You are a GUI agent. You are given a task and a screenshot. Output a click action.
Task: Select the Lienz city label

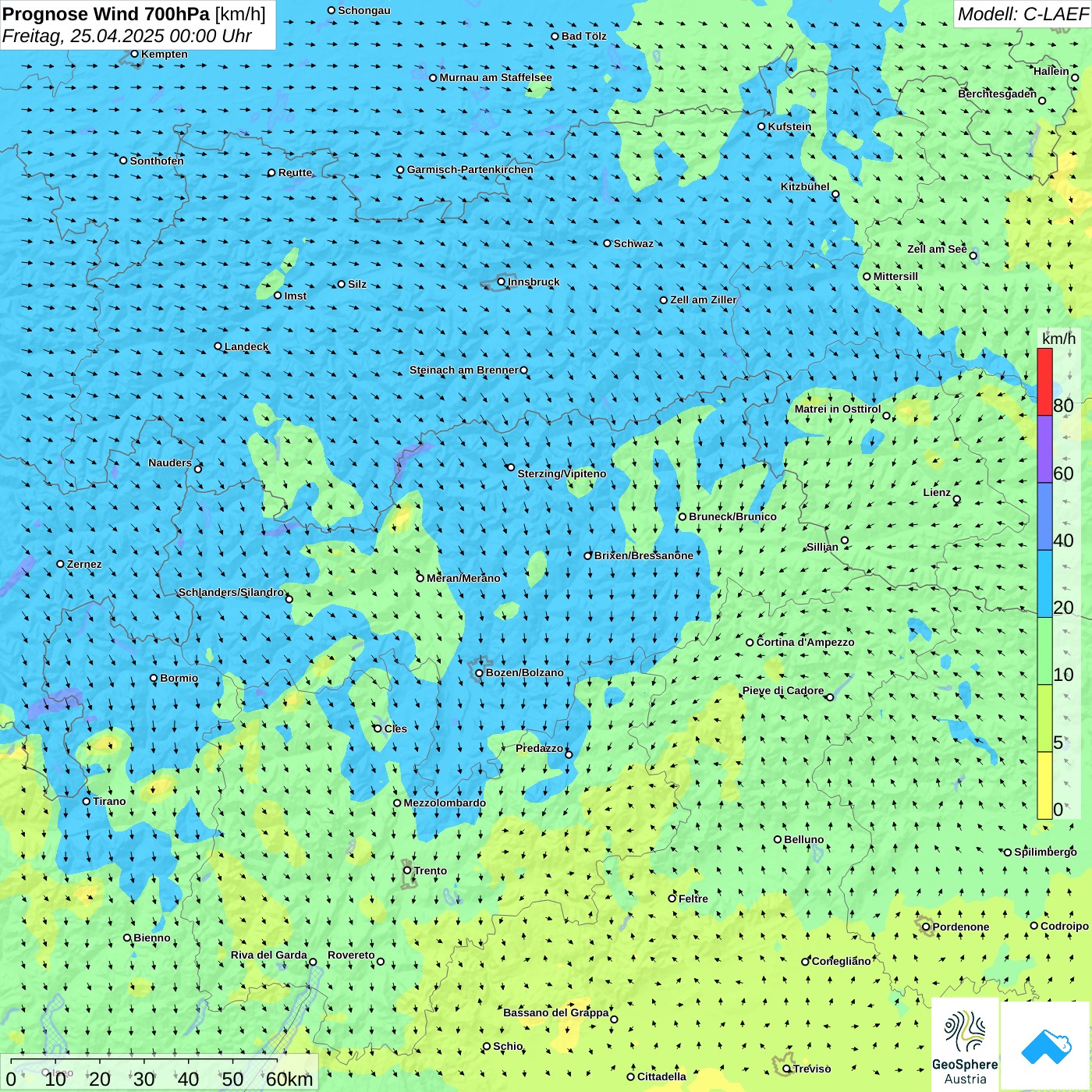pos(937,492)
